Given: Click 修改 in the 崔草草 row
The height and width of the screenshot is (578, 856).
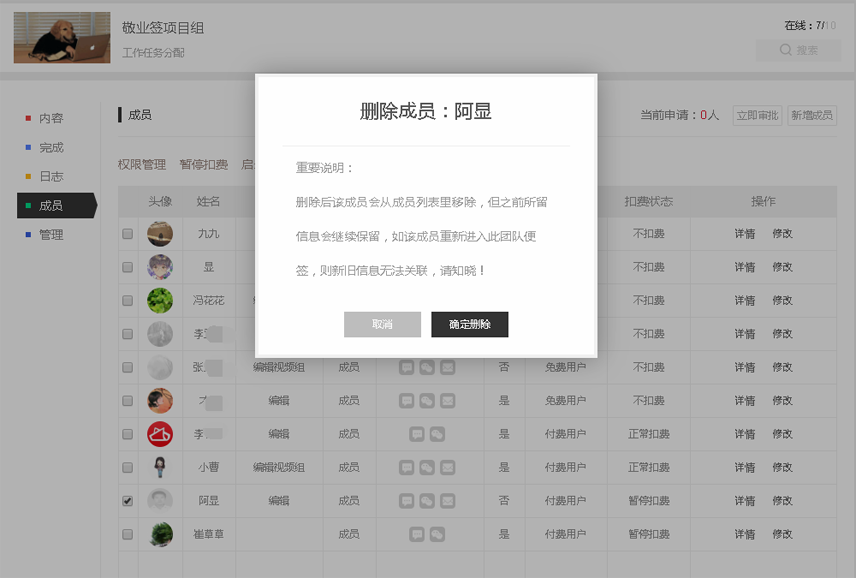Looking at the screenshot, I should (782, 534).
